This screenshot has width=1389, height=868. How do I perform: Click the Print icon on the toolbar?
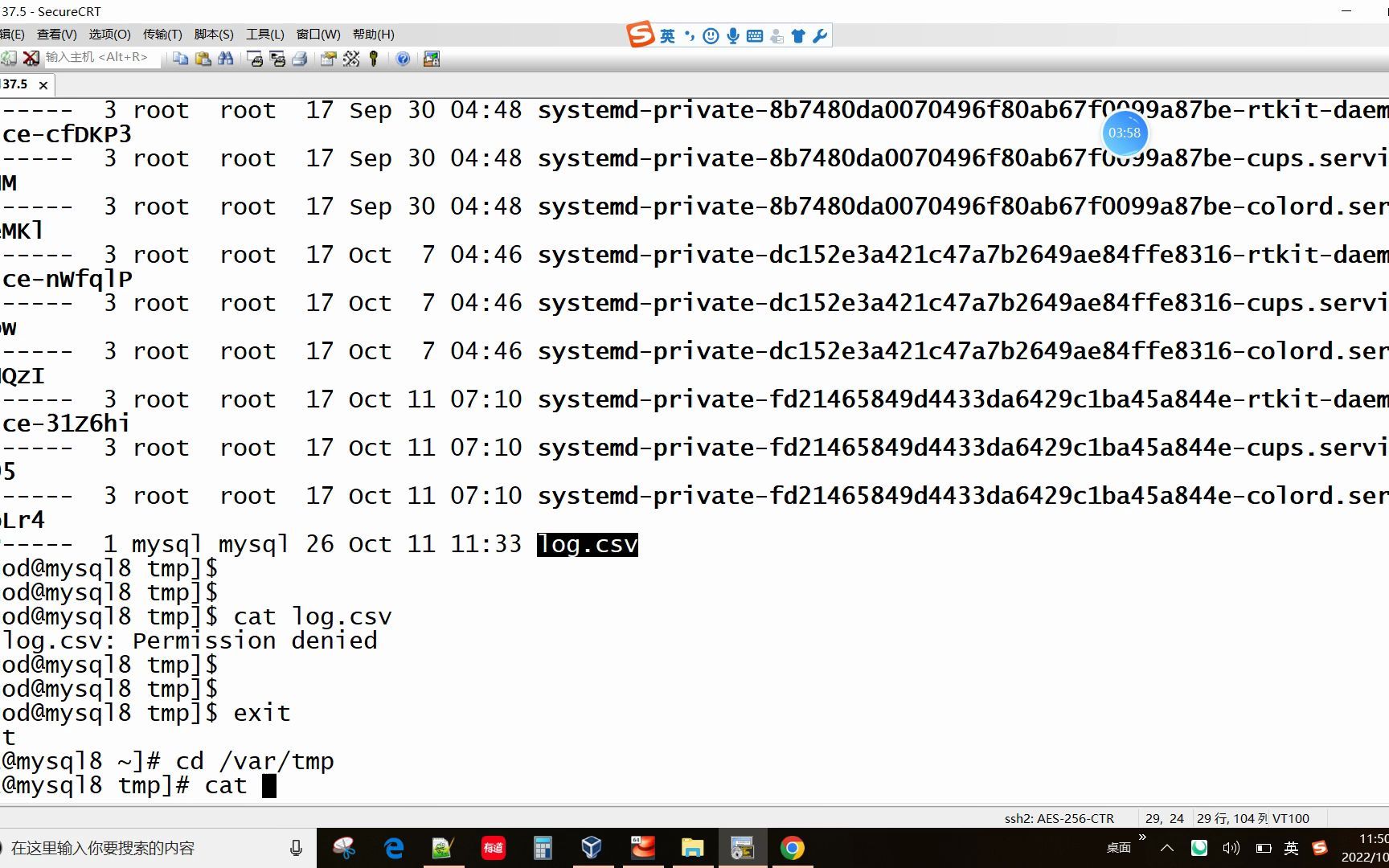click(x=301, y=58)
